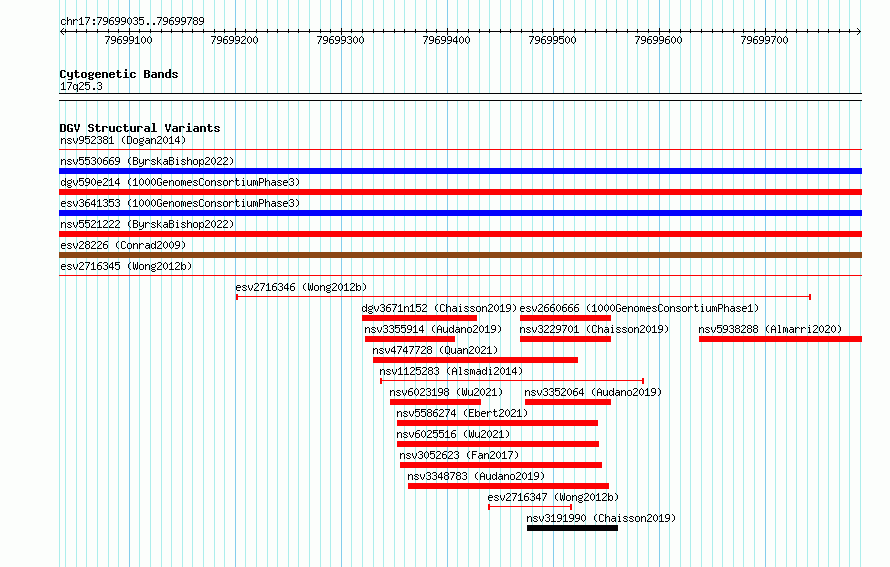This screenshot has width=890, height=567.
Task: Click esv2716346 (Wong2012b) label
Action: 301,287
